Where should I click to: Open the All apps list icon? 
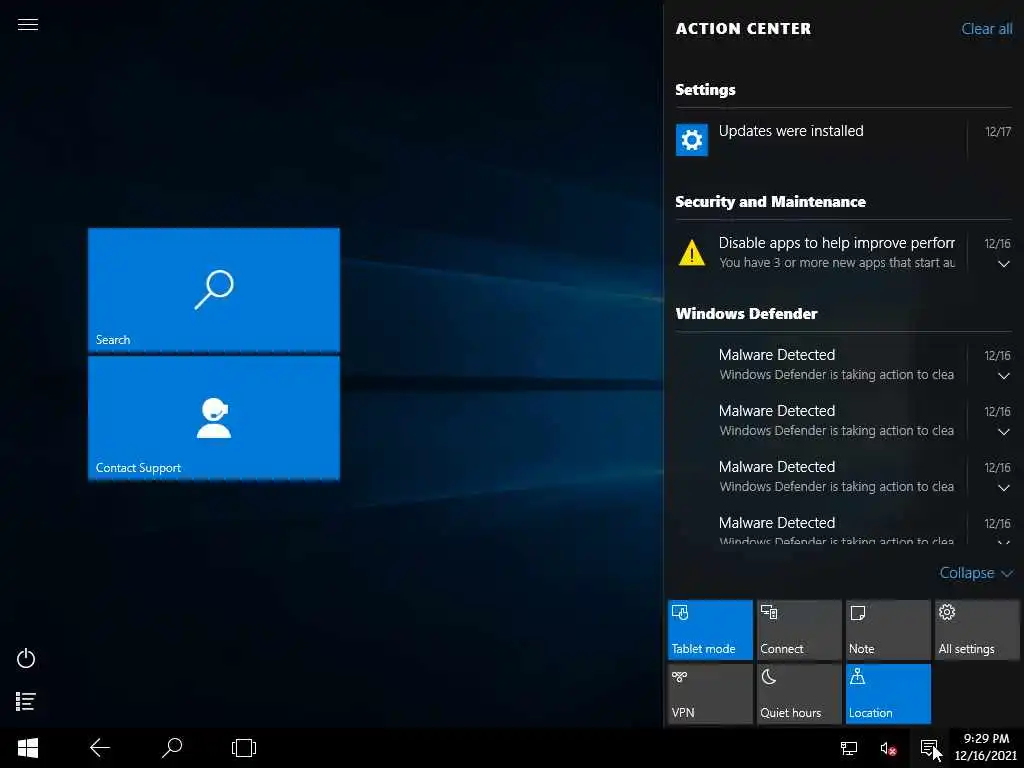(25, 701)
